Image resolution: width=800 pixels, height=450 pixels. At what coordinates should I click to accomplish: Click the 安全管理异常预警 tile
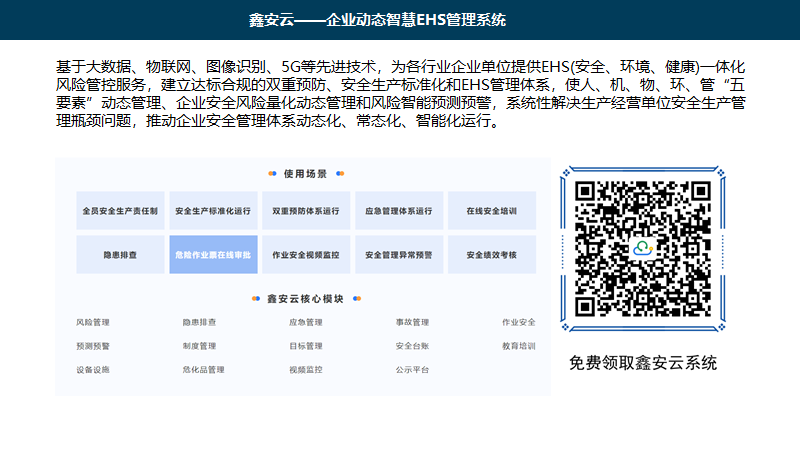coord(399,255)
